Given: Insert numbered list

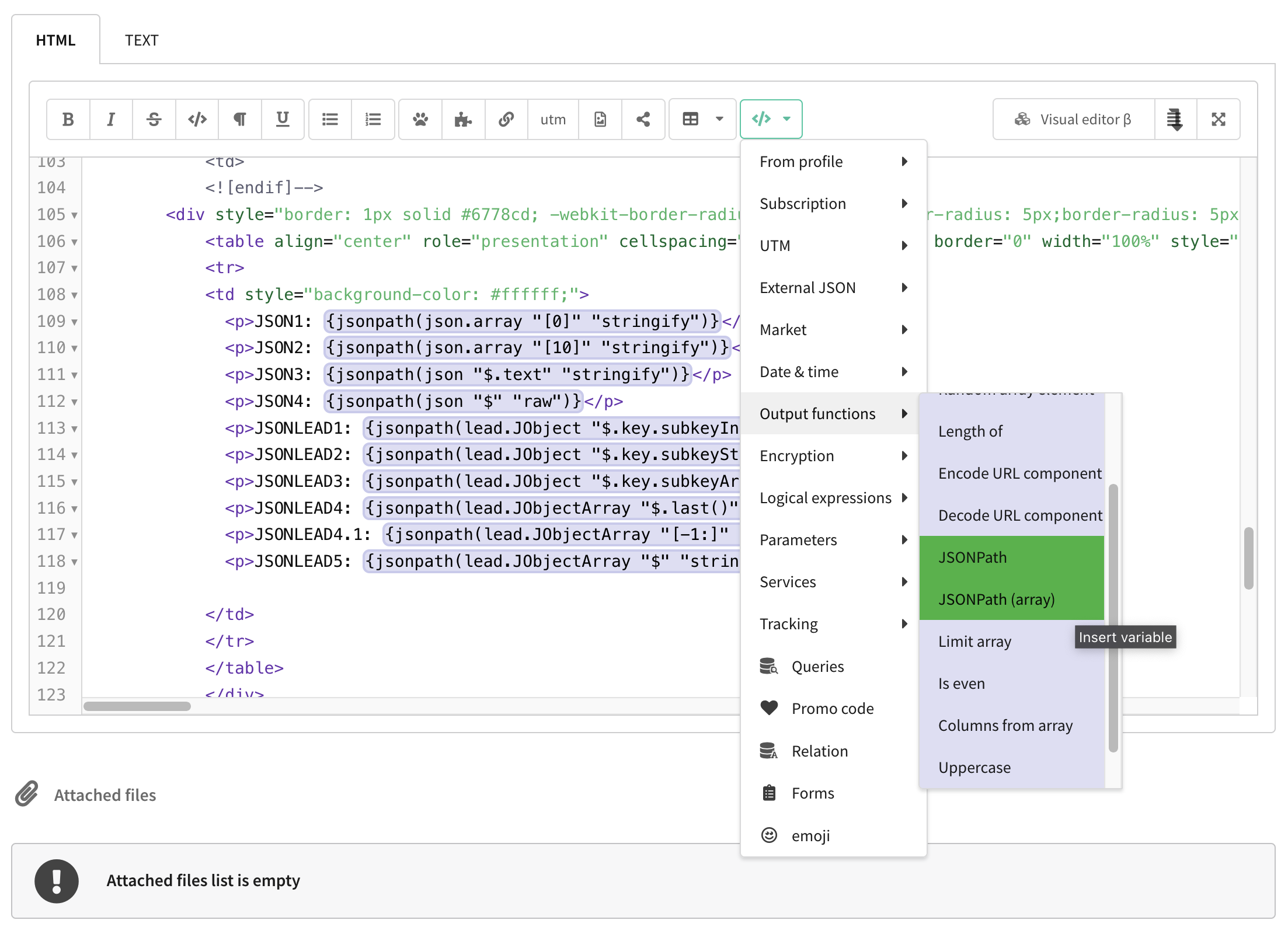Looking at the screenshot, I should (373, 120).
